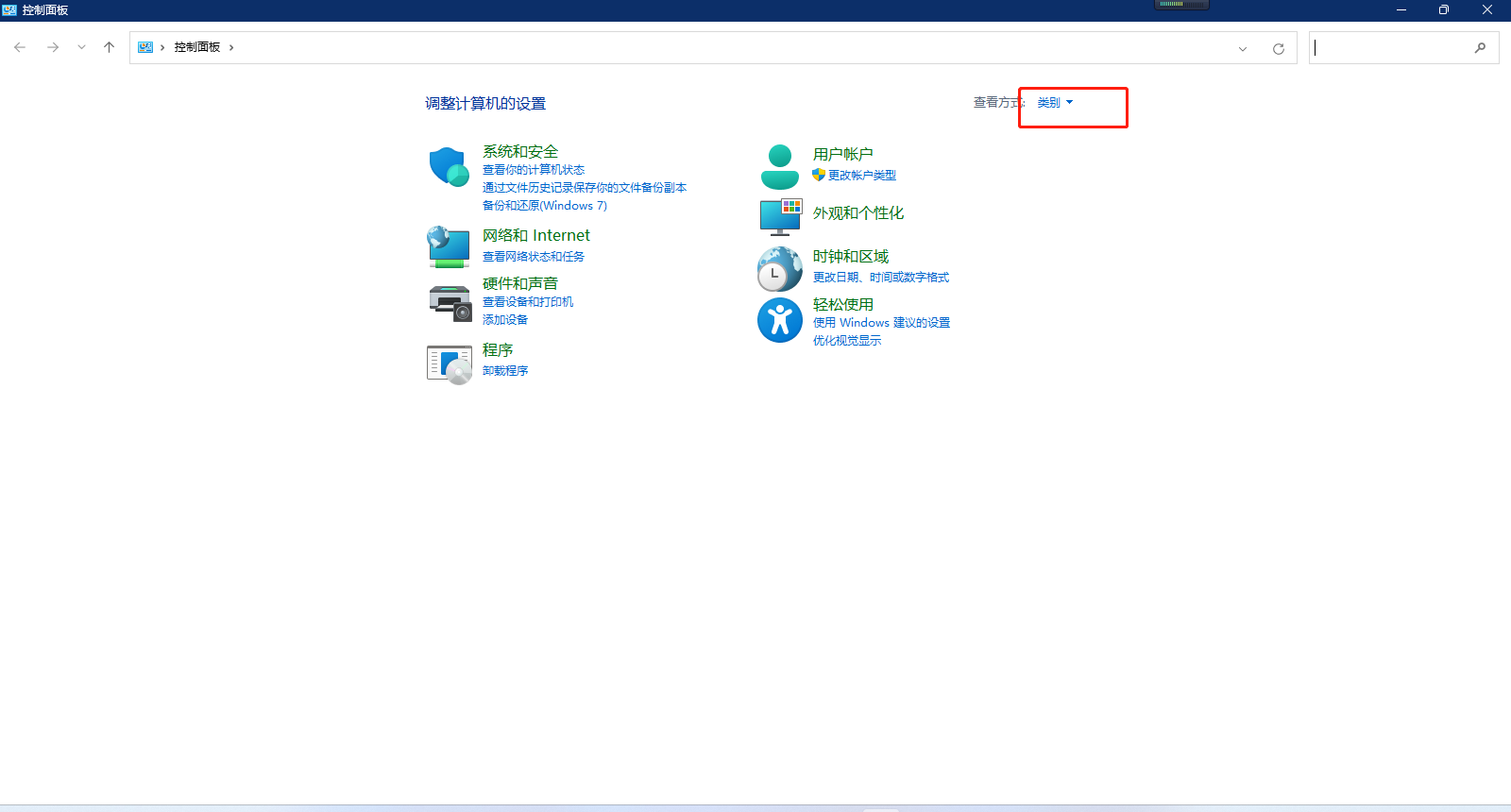
Task: Open the 类别 view-by dropdown
Action: (x=1055, y=102)
